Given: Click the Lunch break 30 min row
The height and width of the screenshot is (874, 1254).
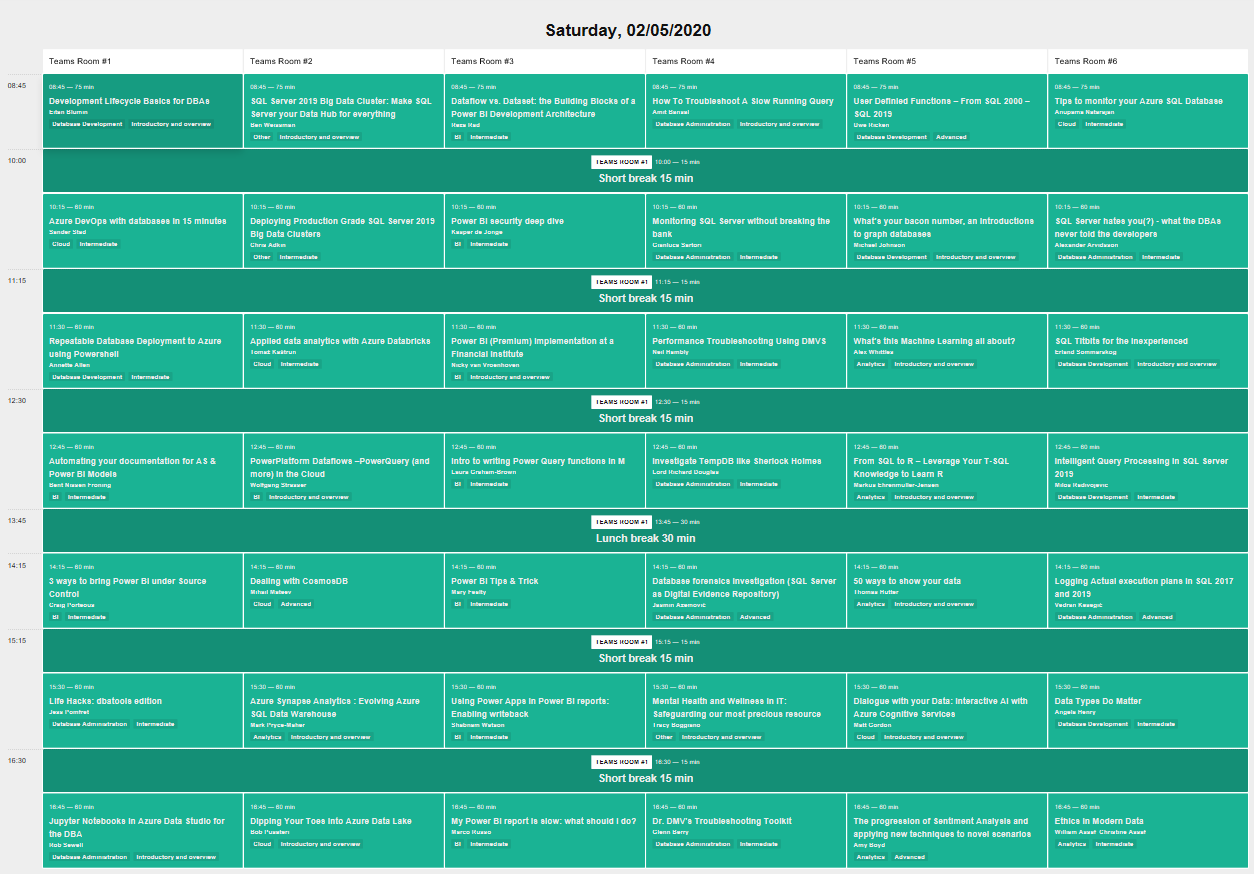Looking at the screenshot, I should (646, 530).
